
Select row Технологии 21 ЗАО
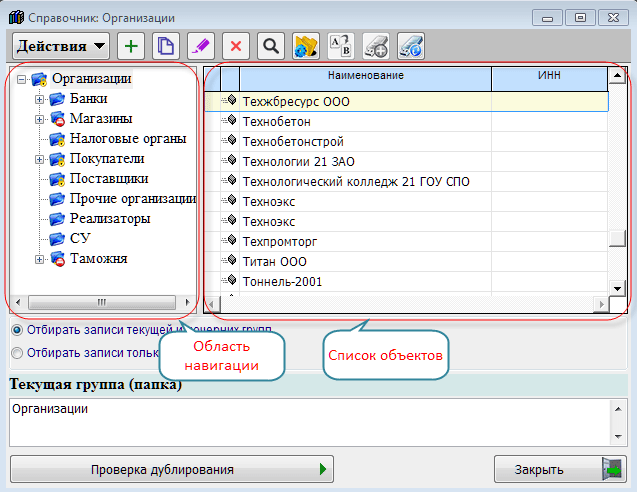point(406,162)
